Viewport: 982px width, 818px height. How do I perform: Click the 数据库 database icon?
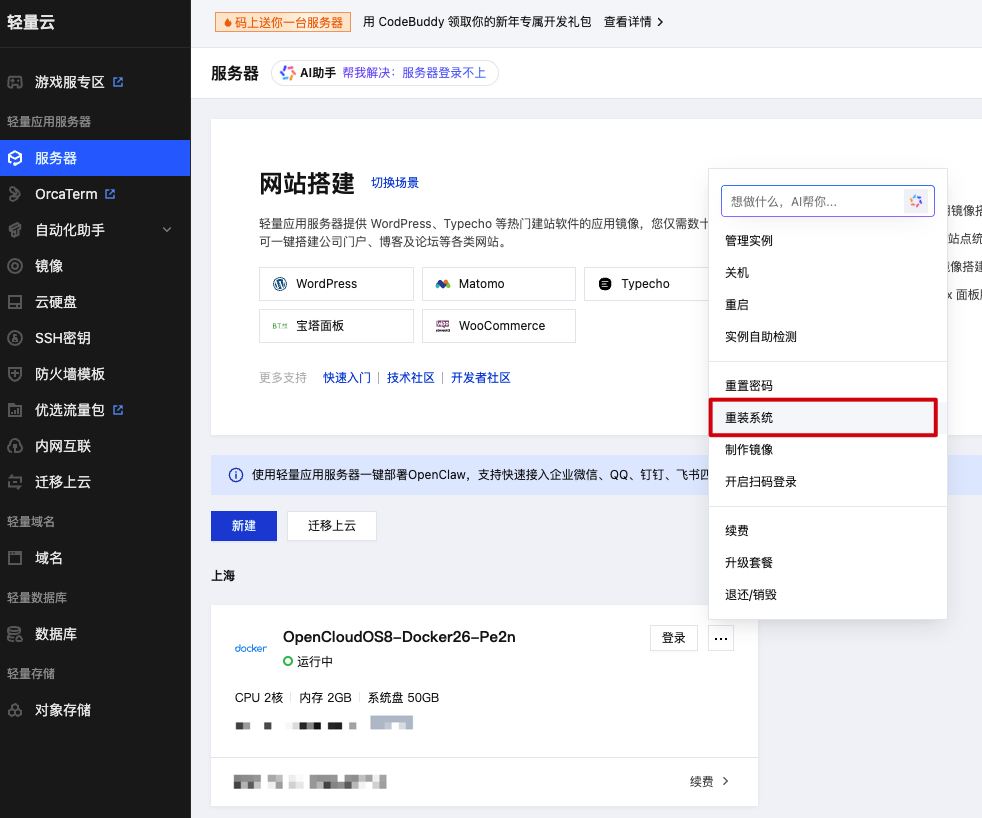[15, 634]
